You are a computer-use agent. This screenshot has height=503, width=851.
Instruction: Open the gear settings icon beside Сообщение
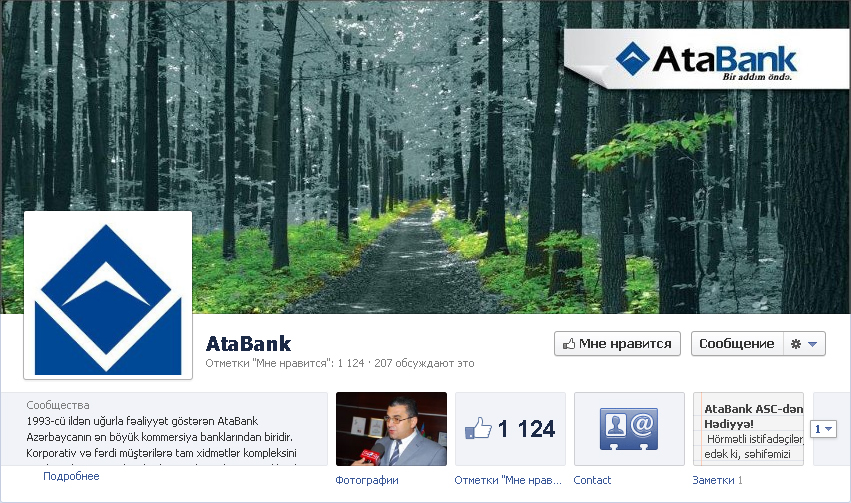(796, 344)
